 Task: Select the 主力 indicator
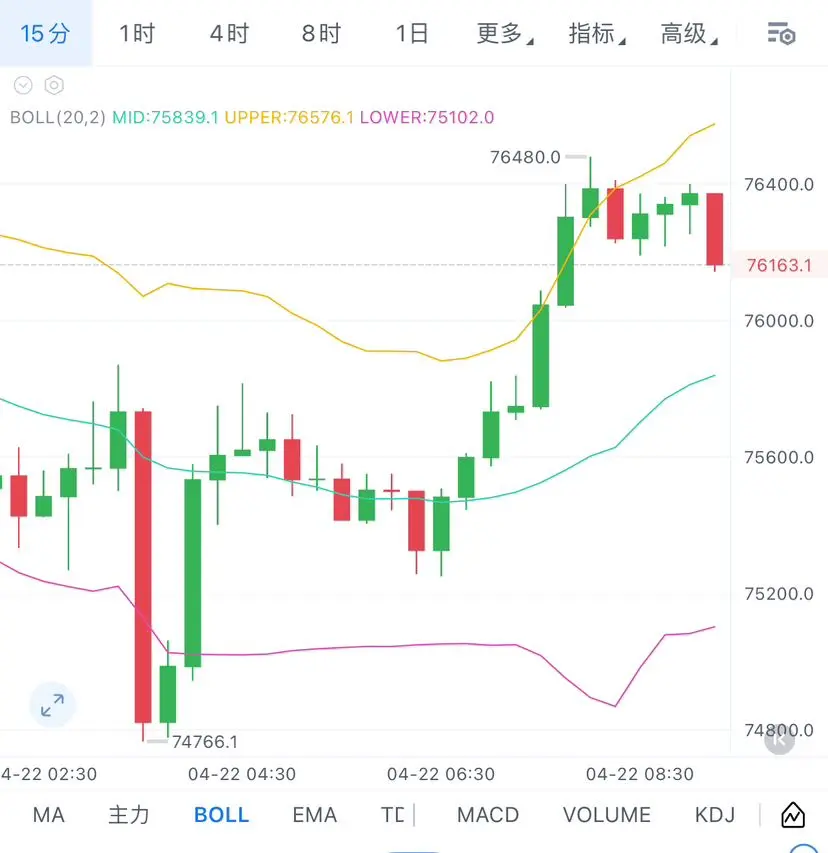[x=128, y=815]
